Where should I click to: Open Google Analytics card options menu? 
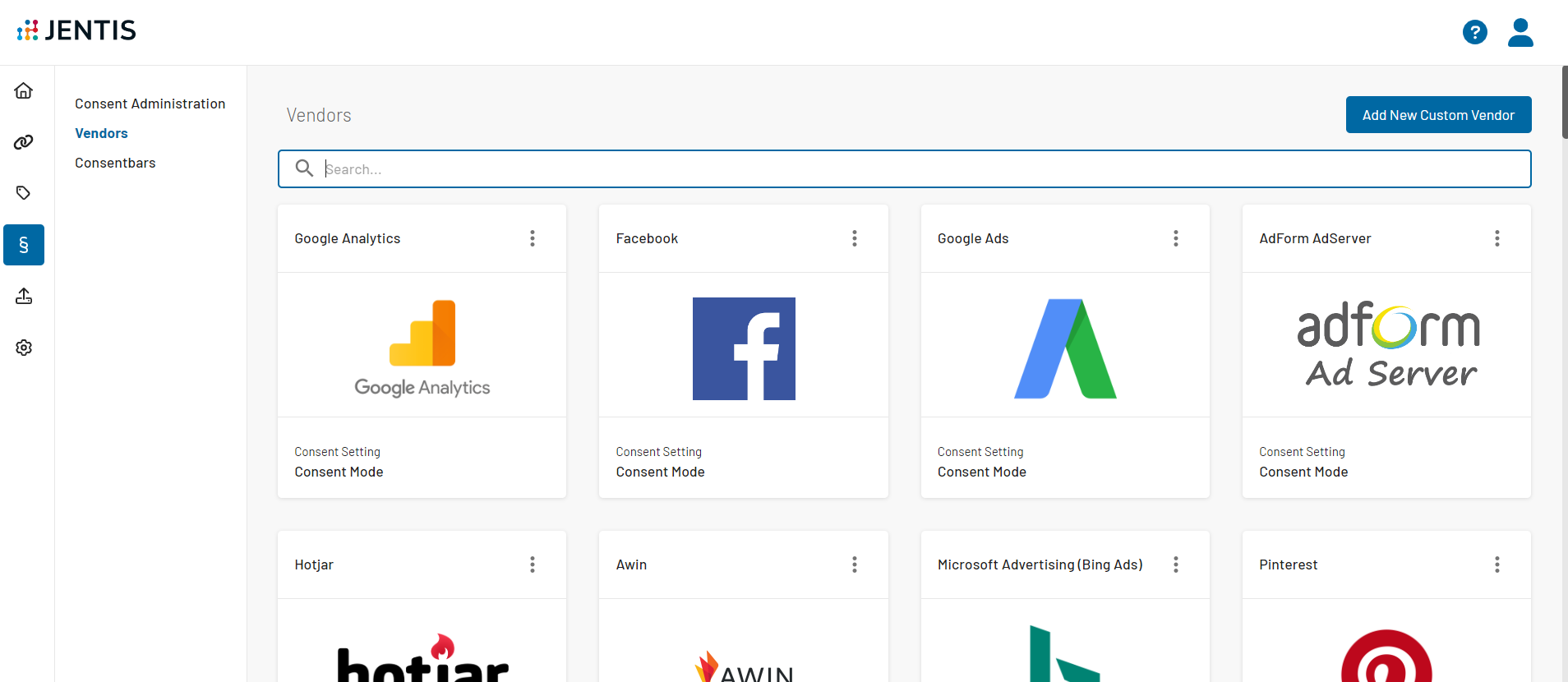tap(533, 238)
